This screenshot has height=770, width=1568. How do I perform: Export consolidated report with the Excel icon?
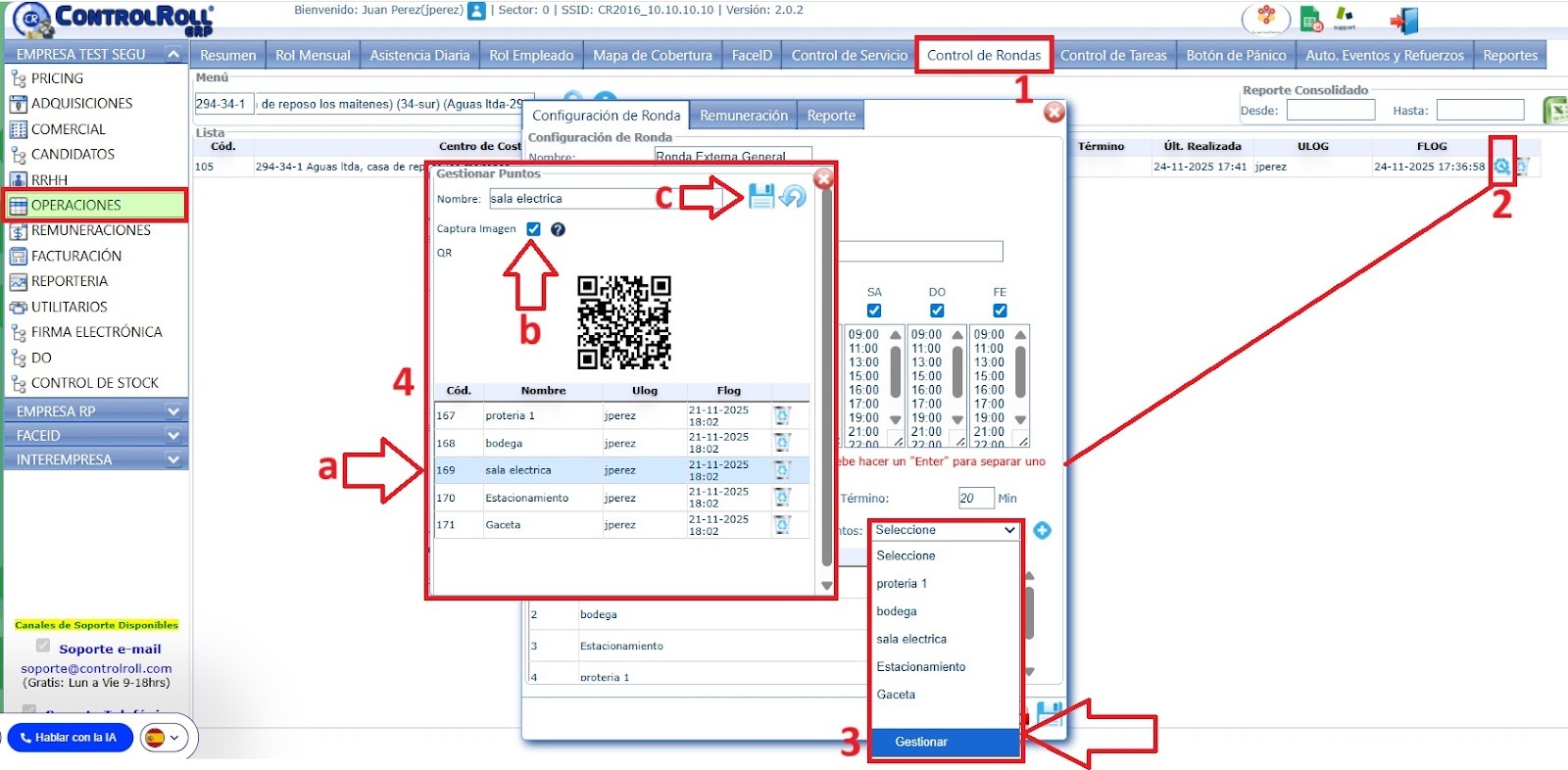[x=1554, y=110]
